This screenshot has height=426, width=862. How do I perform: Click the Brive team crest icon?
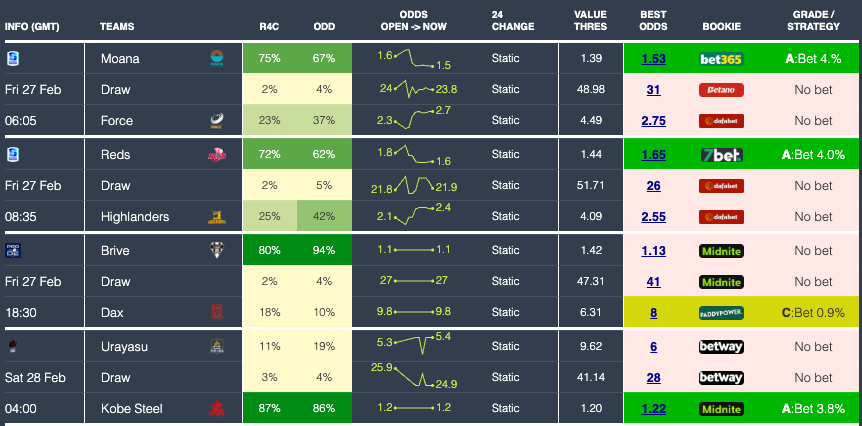coord(216,250)
